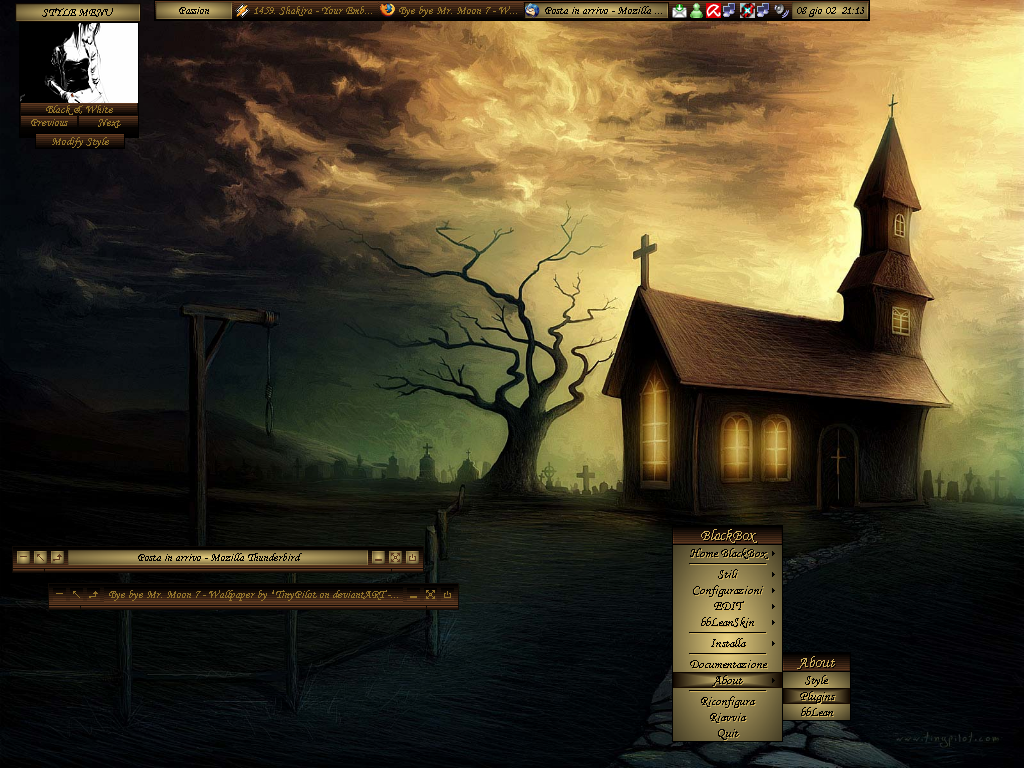Screen dimensions: 1024x768
Task: Click the leftmost dash button on Thunderbird titlebar
Action: (x=24, y=557)
